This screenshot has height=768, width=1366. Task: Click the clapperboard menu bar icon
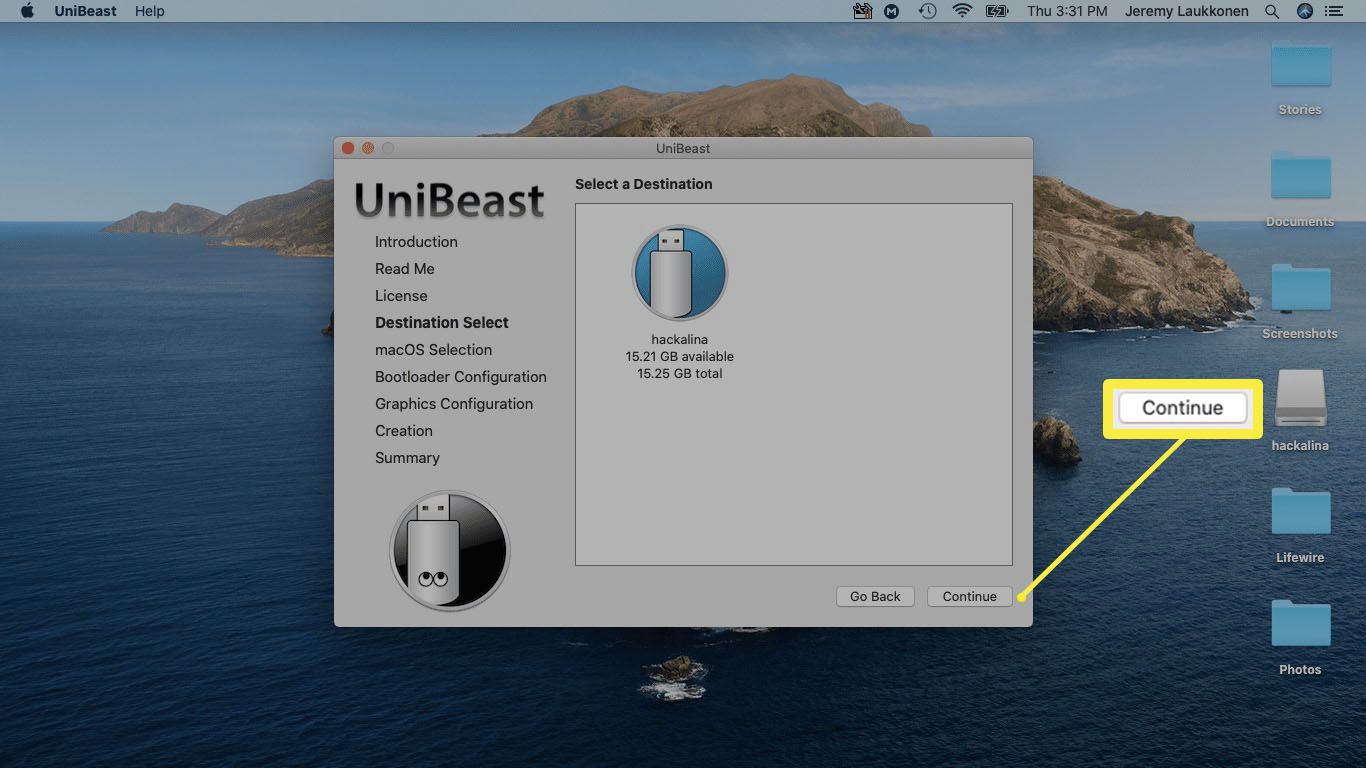(863, 11)
